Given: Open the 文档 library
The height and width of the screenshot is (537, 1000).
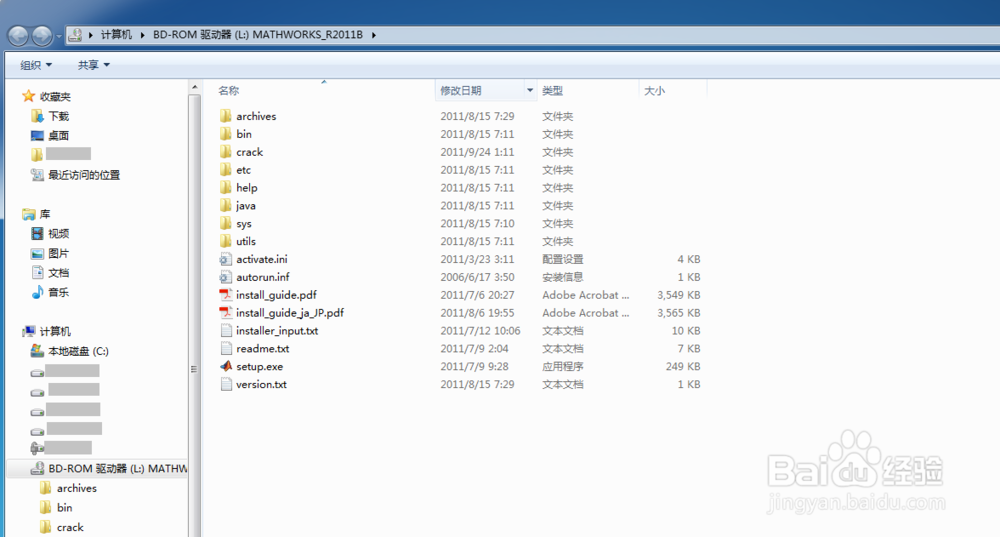Looking at the screenshot, I should 59,273.
